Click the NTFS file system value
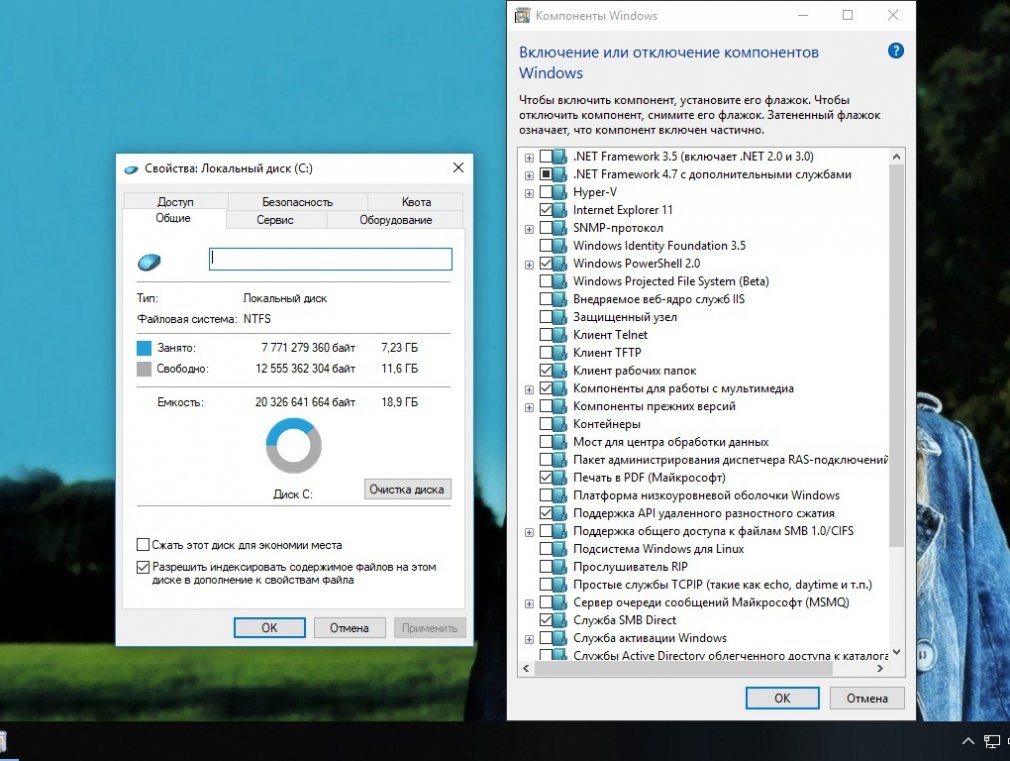The height and width of the screenshot is (761, 1010). [257, 319]
